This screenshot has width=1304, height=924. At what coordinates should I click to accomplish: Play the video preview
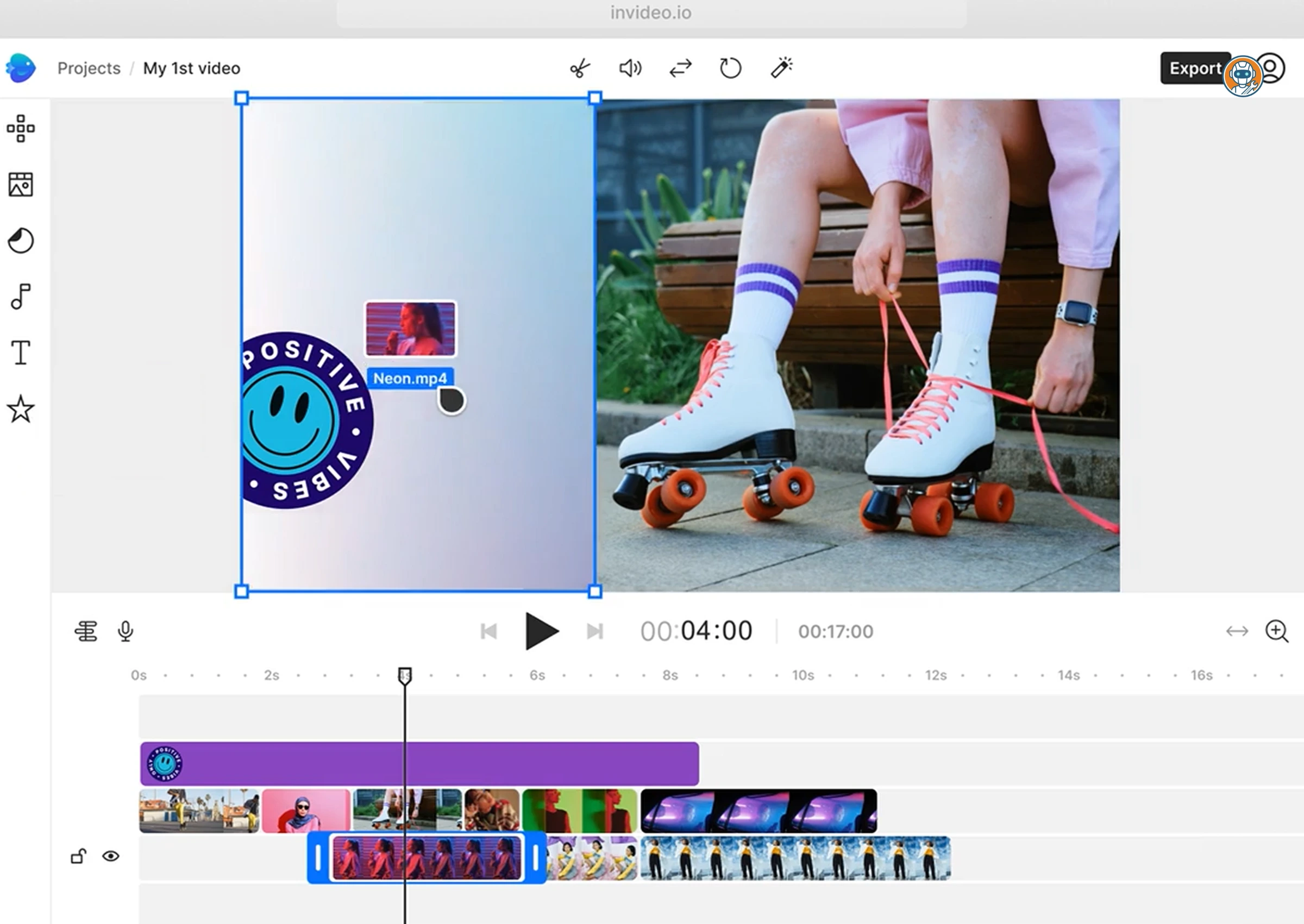(x=541, y=631)
